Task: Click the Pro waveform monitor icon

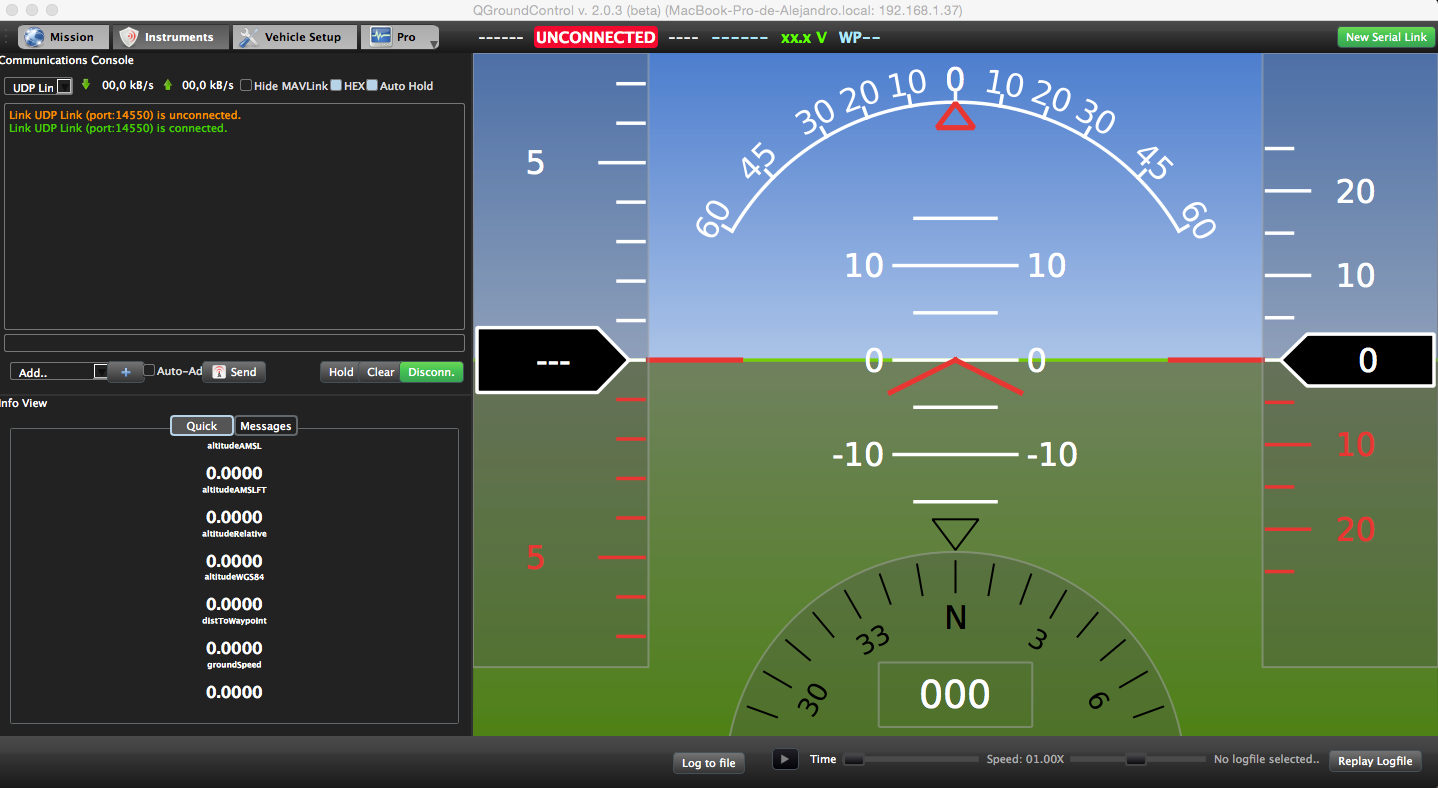Action: point(381,37)
